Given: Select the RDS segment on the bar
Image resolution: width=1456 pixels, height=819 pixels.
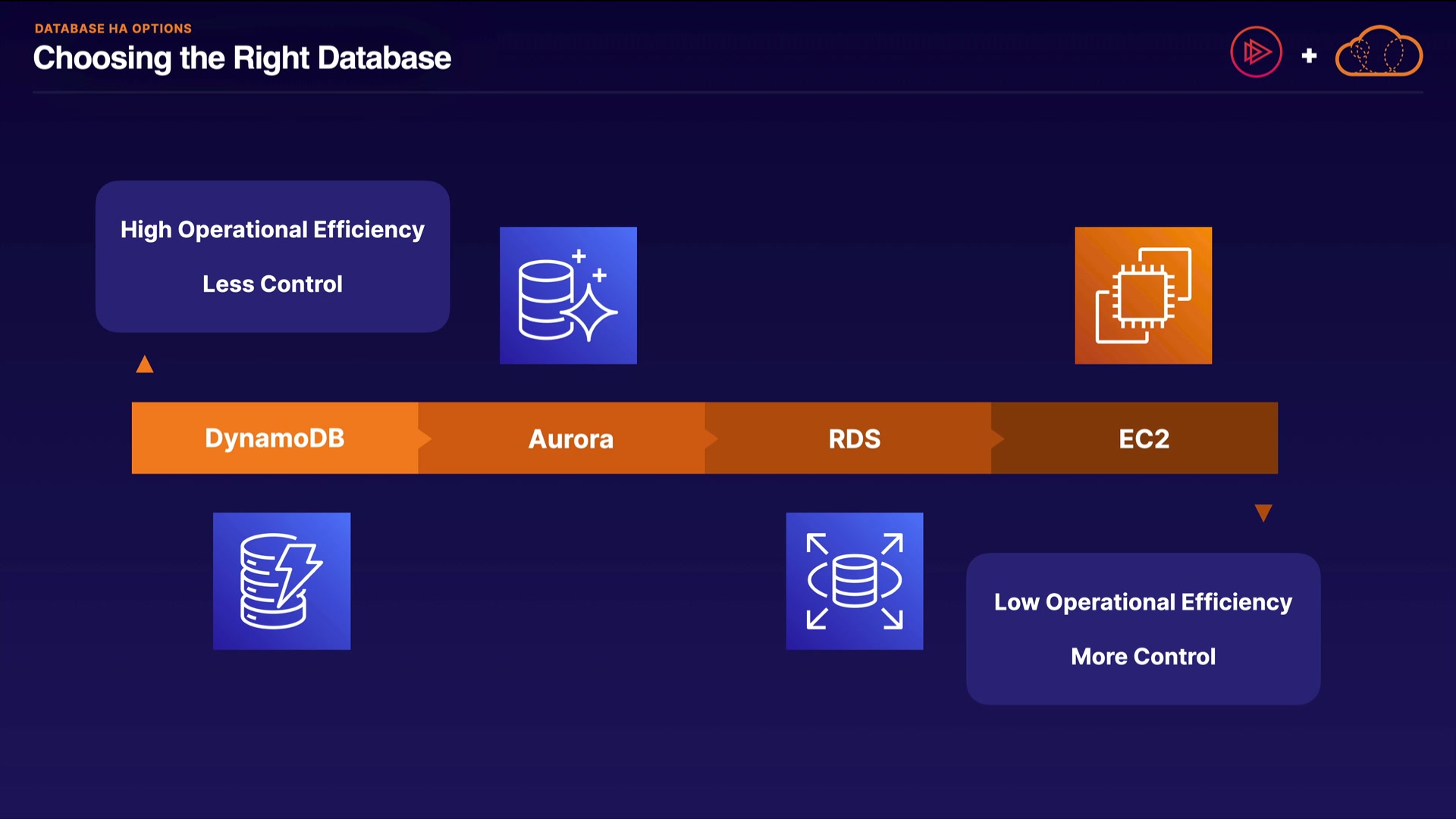Looking at the screenshot, I should tap(855, 438).
